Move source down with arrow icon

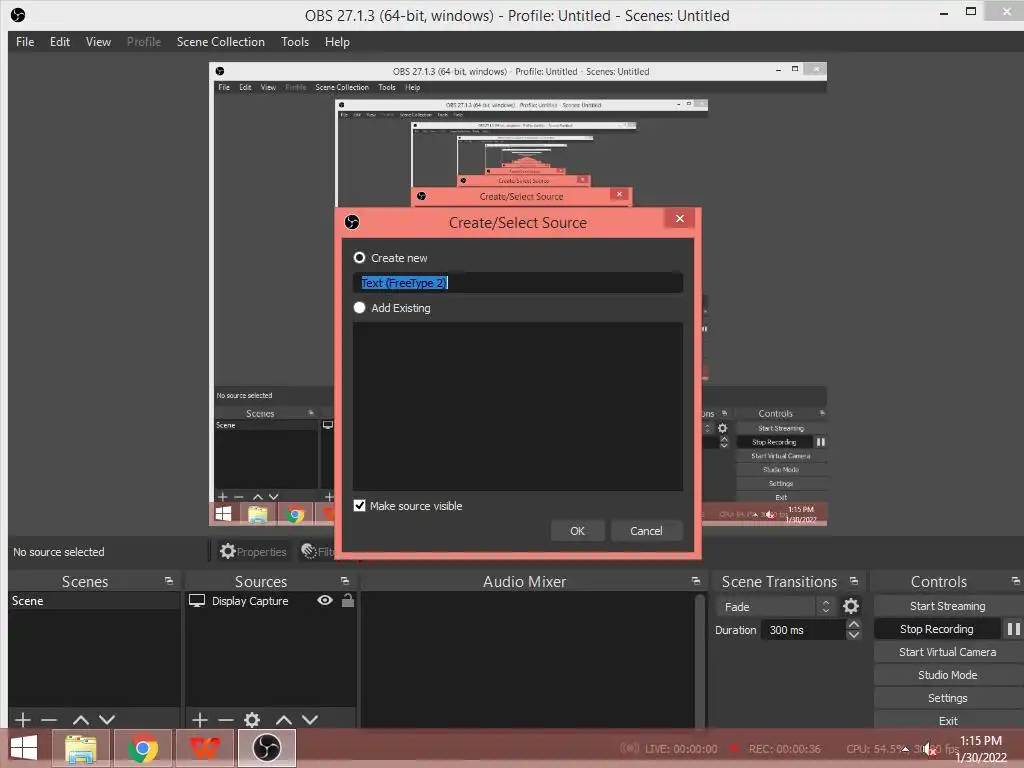310,720
